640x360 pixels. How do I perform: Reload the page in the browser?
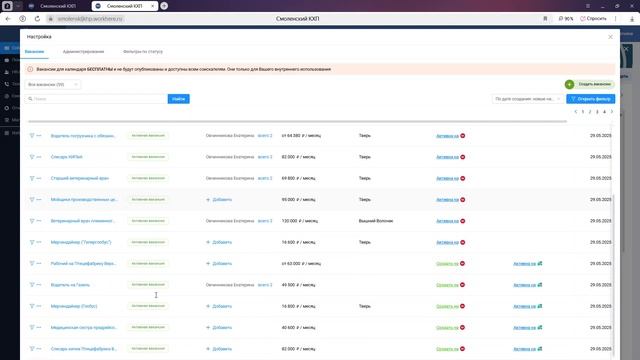click(x=37, y=19)
